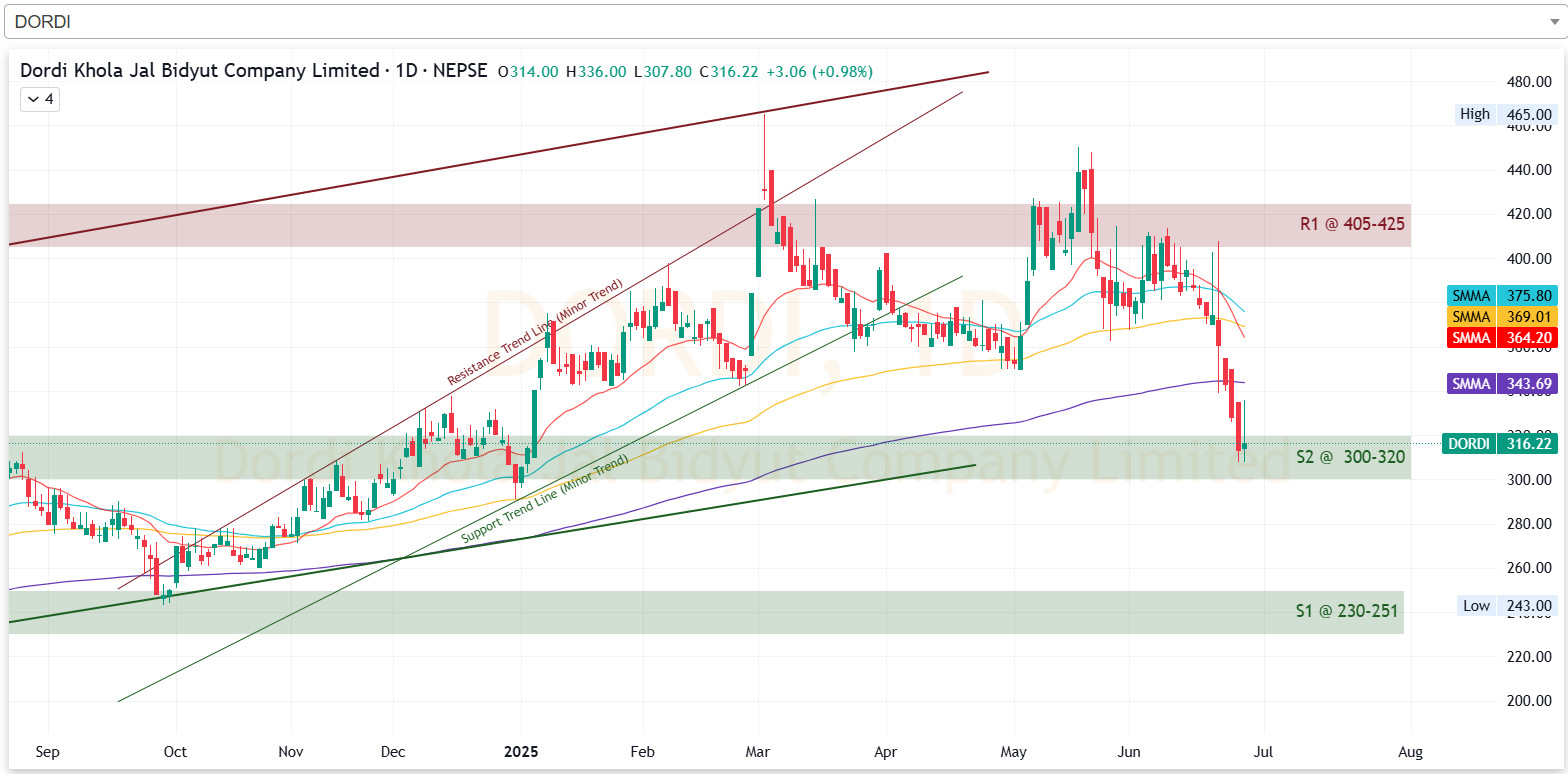The width and height of the screenshot is (1568, 774).
Task: Click the Aug label on the time axis
Action: click(1411, 751)
